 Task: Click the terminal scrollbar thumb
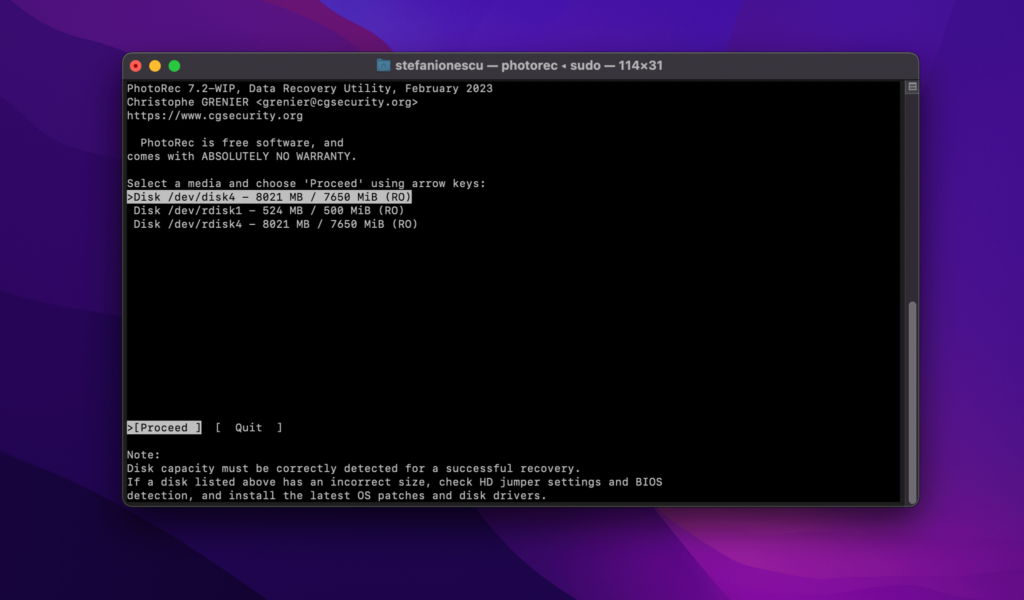pos(912,402)
